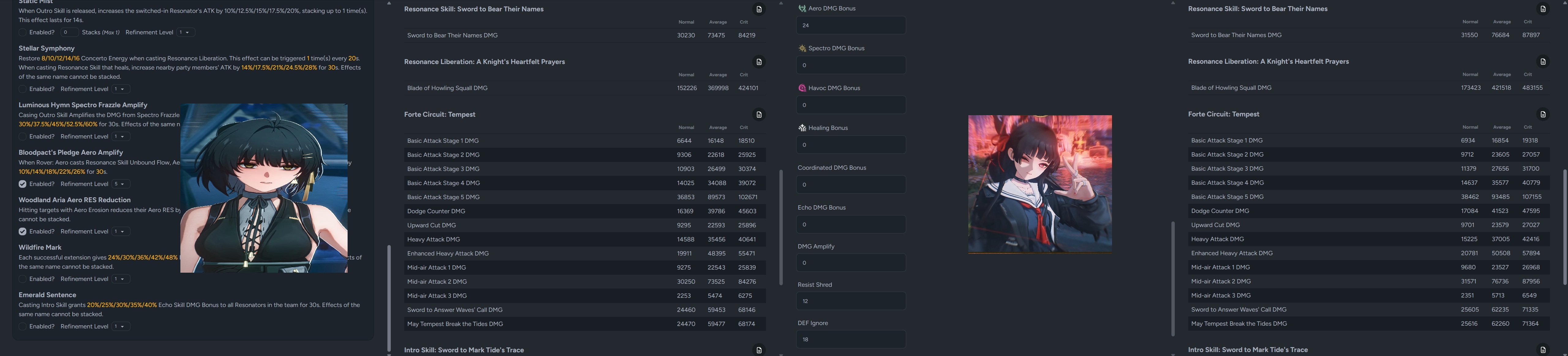Open Bloodpact's Pledge Refinement Level dropdown
Screen dimensions: 1568x356
pyautogui.click(x=121, y=184)
